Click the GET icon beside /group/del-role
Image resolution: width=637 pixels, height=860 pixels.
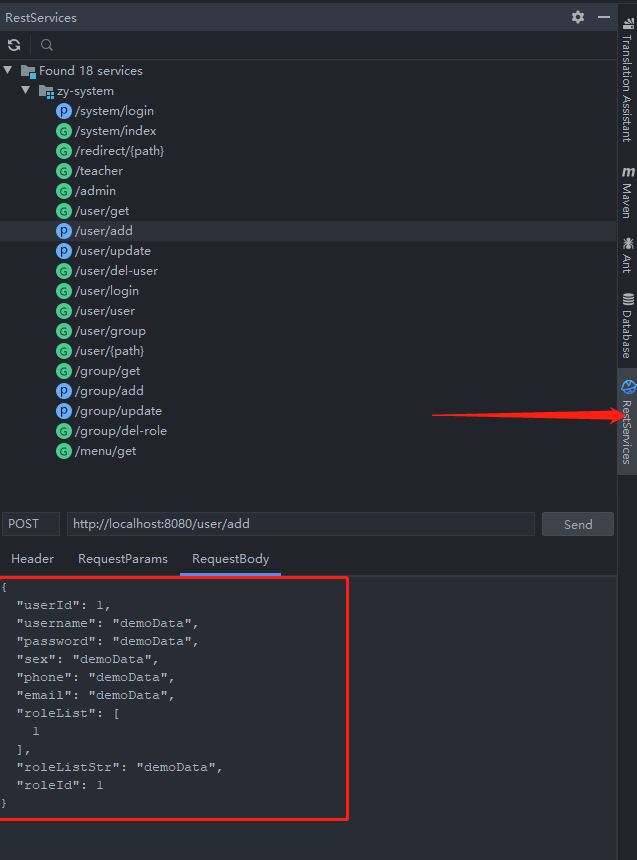(64, 431)
